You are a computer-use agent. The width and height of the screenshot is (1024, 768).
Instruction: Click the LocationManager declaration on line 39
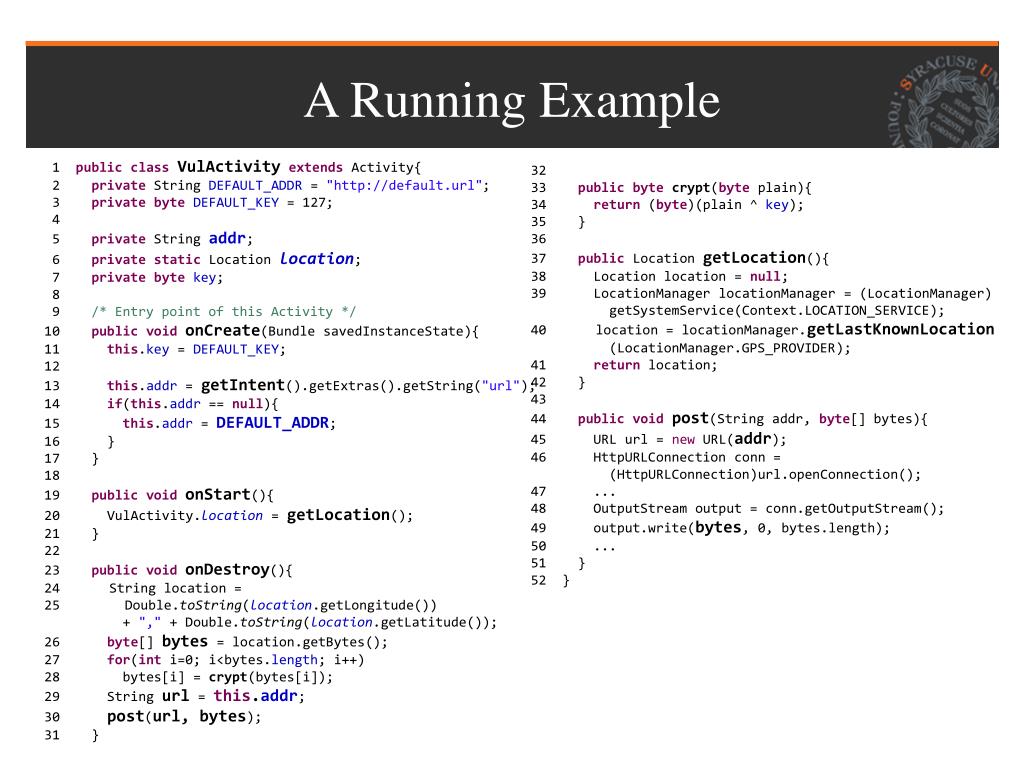[792, 294]
